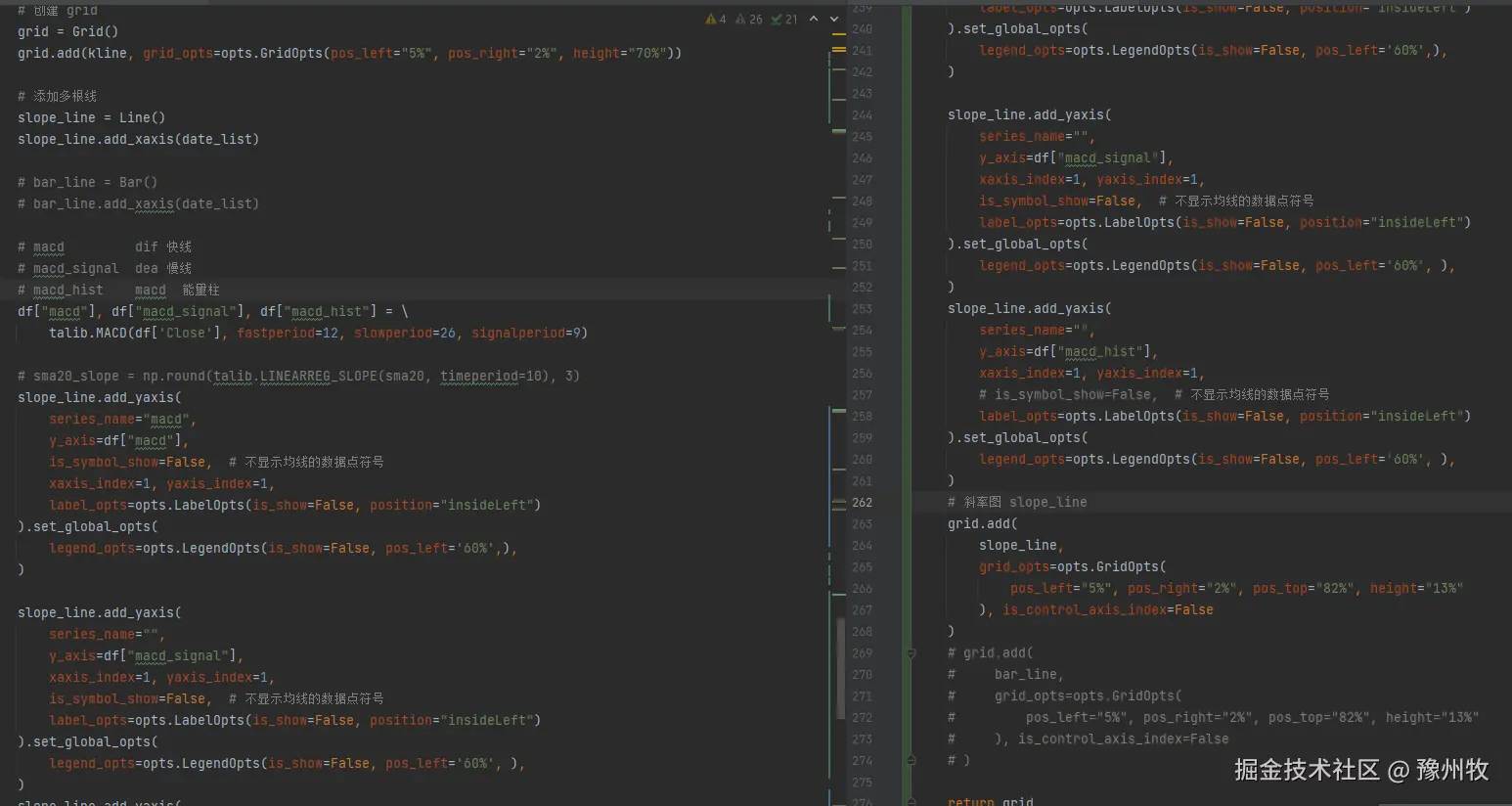Click the commented '# bar_line,' on line 270
Image resolution: width=1512 pixels, height=806 pixels.
[1005, 674]
